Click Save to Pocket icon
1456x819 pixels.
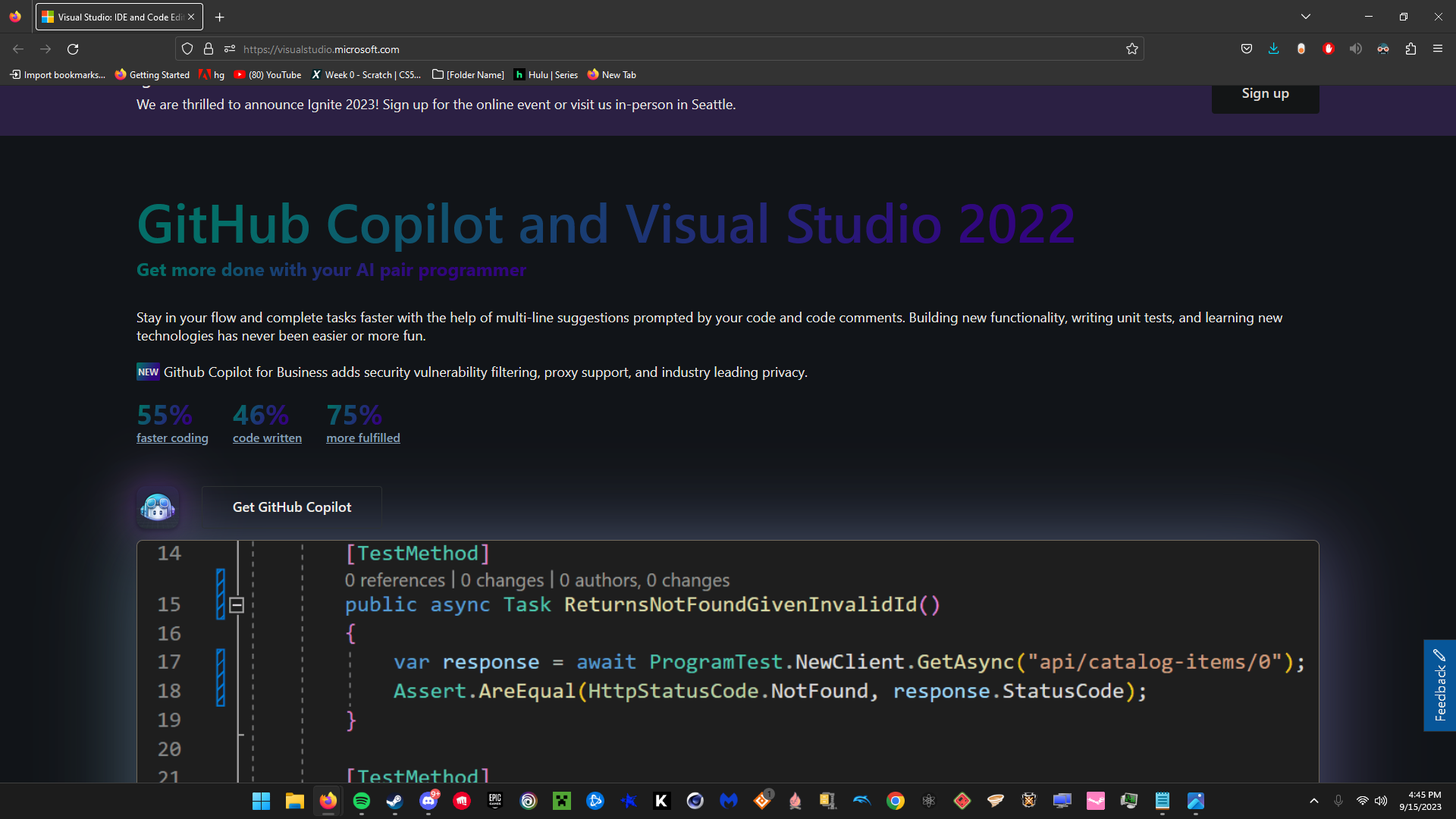pos(1246,49)
